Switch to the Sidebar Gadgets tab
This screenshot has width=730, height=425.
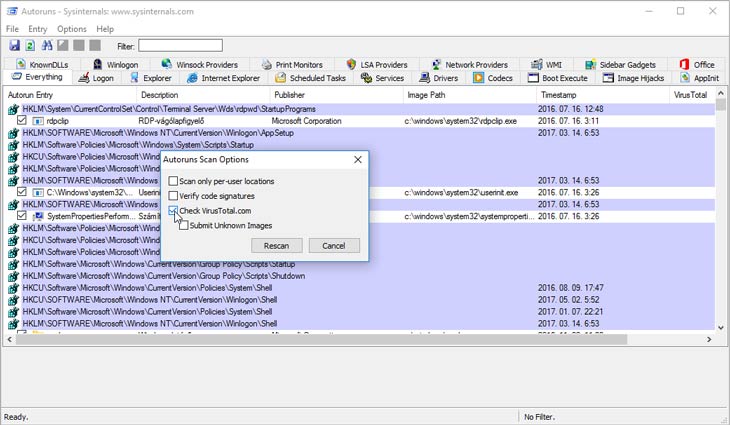[621, 64]
